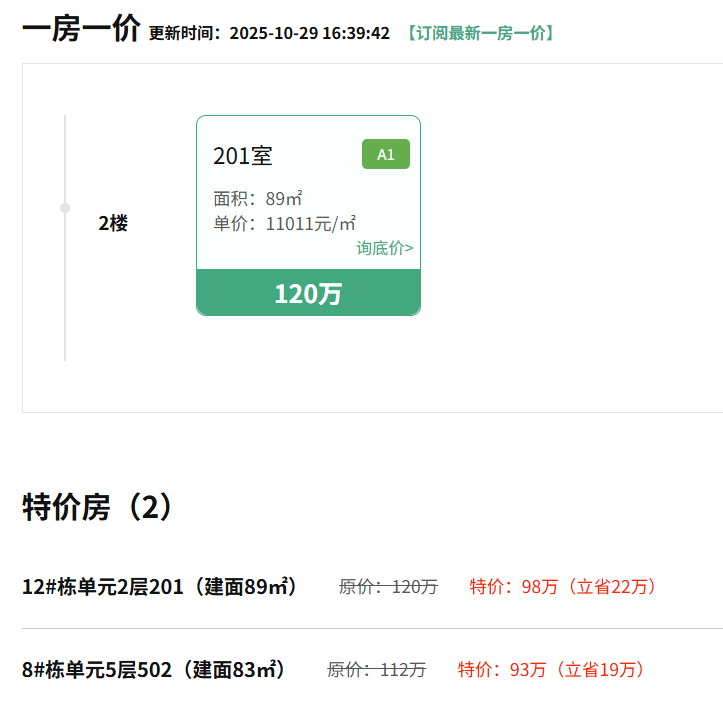Click the 询底价 link on the 201室 card
Screen dimensions: 723x701
[x=385, y=248]
